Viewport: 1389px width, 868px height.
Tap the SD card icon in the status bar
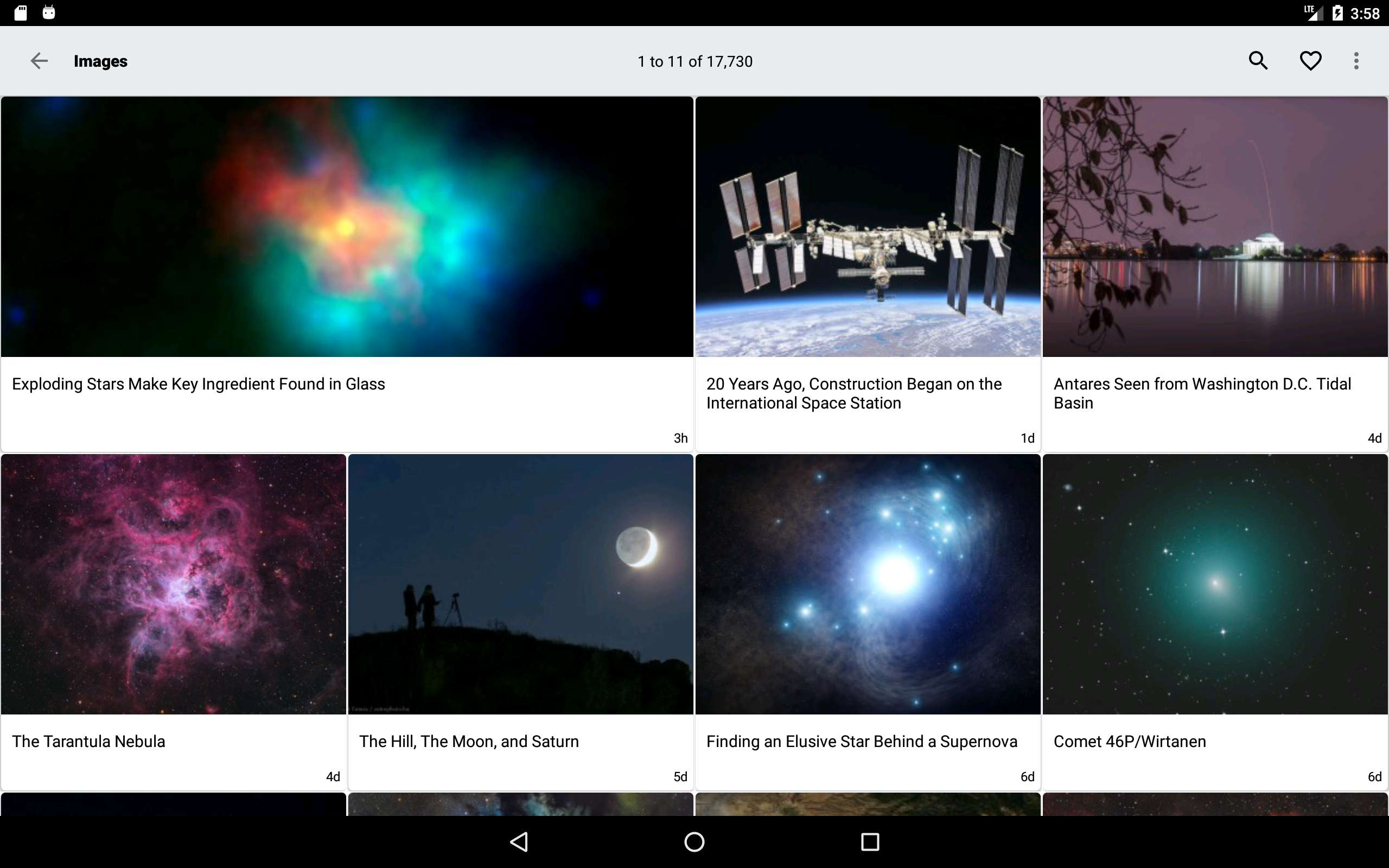tap(21, 11)
